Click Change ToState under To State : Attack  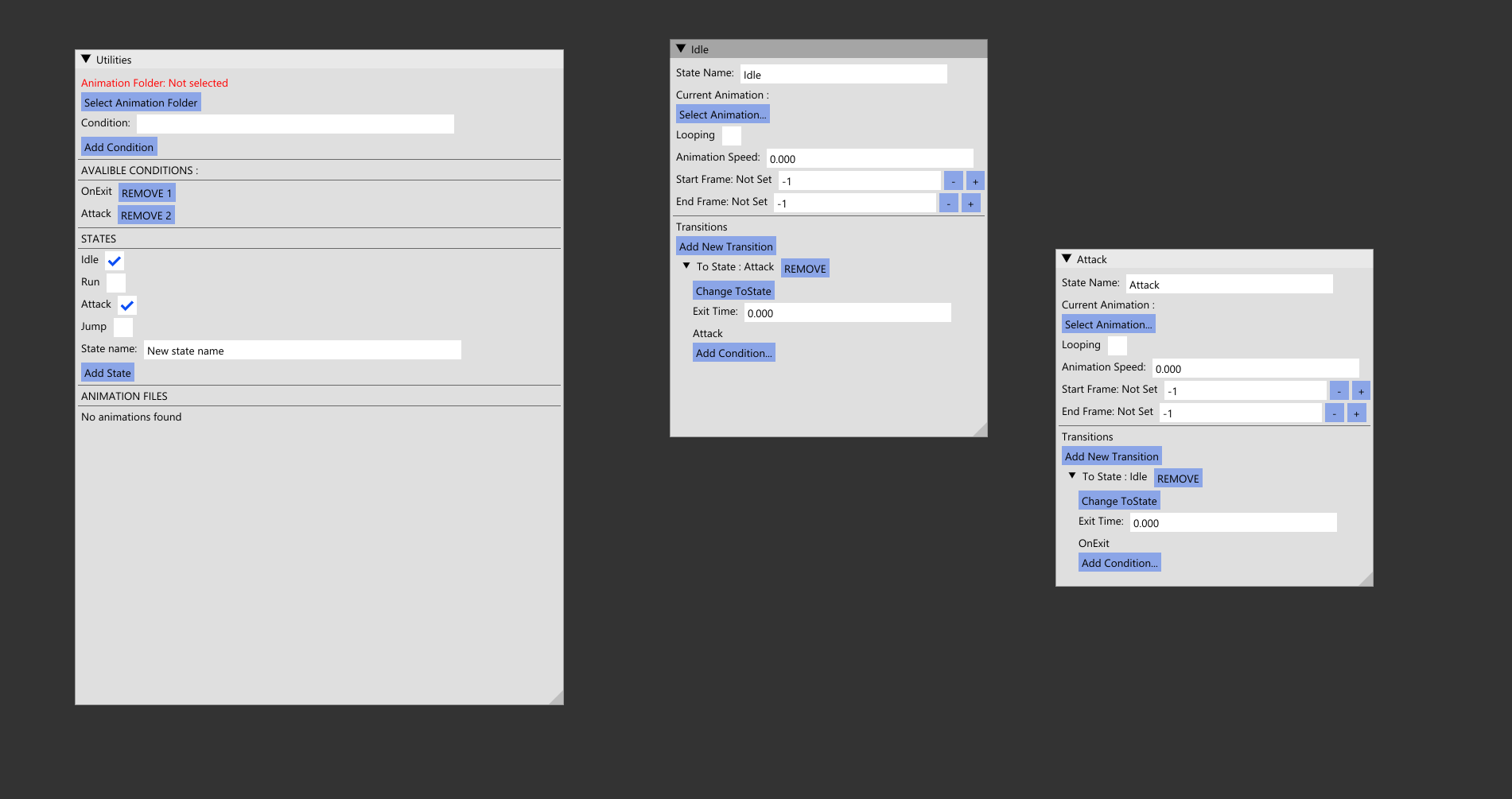click(733, 290)
